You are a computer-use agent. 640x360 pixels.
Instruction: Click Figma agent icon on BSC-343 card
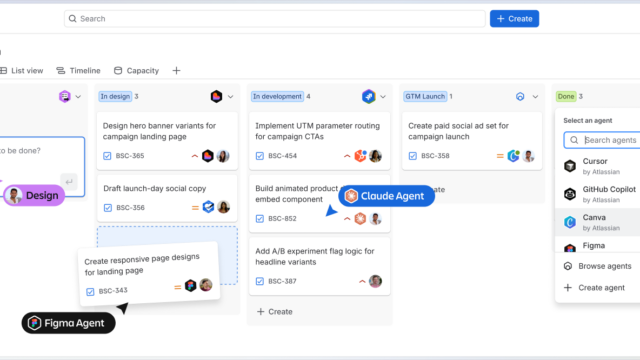pyautogui.click(x=191, y=285)
